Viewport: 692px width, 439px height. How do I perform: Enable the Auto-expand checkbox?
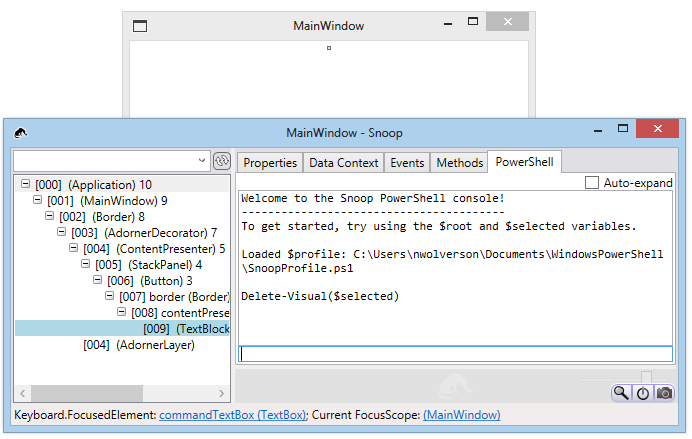pyautogui.click(x=592, y=183)
